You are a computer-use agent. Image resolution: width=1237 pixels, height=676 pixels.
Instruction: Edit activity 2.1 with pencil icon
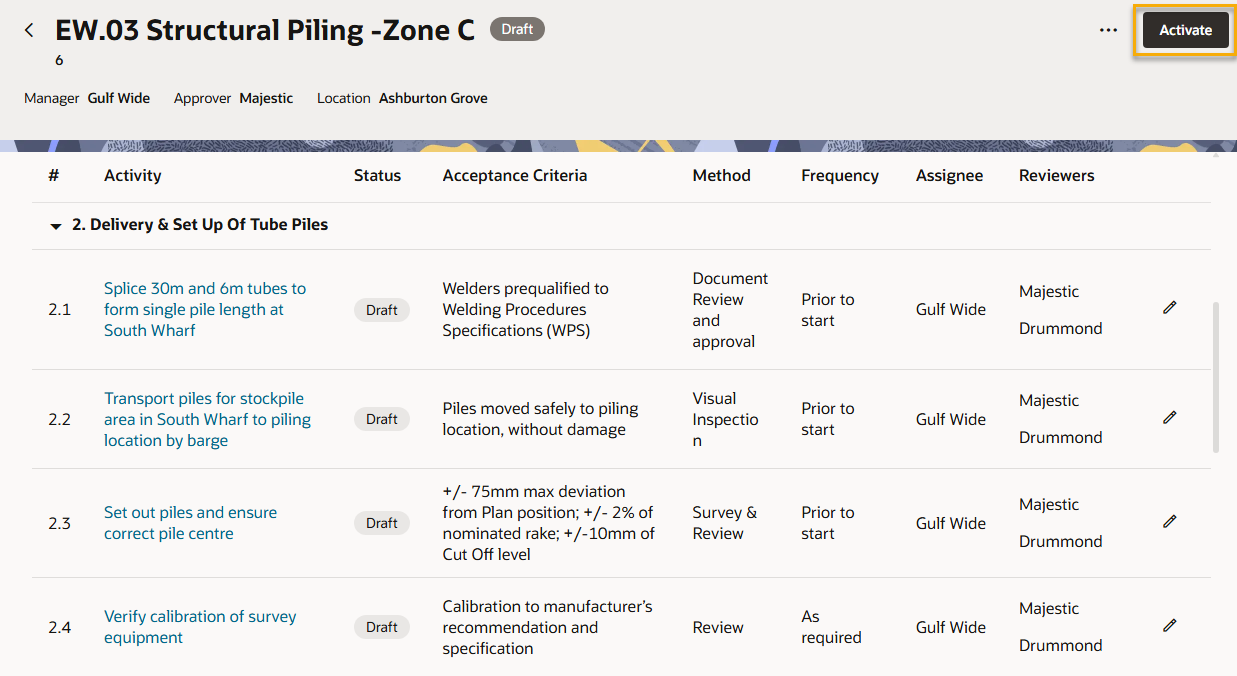(x=1169, y=308)
